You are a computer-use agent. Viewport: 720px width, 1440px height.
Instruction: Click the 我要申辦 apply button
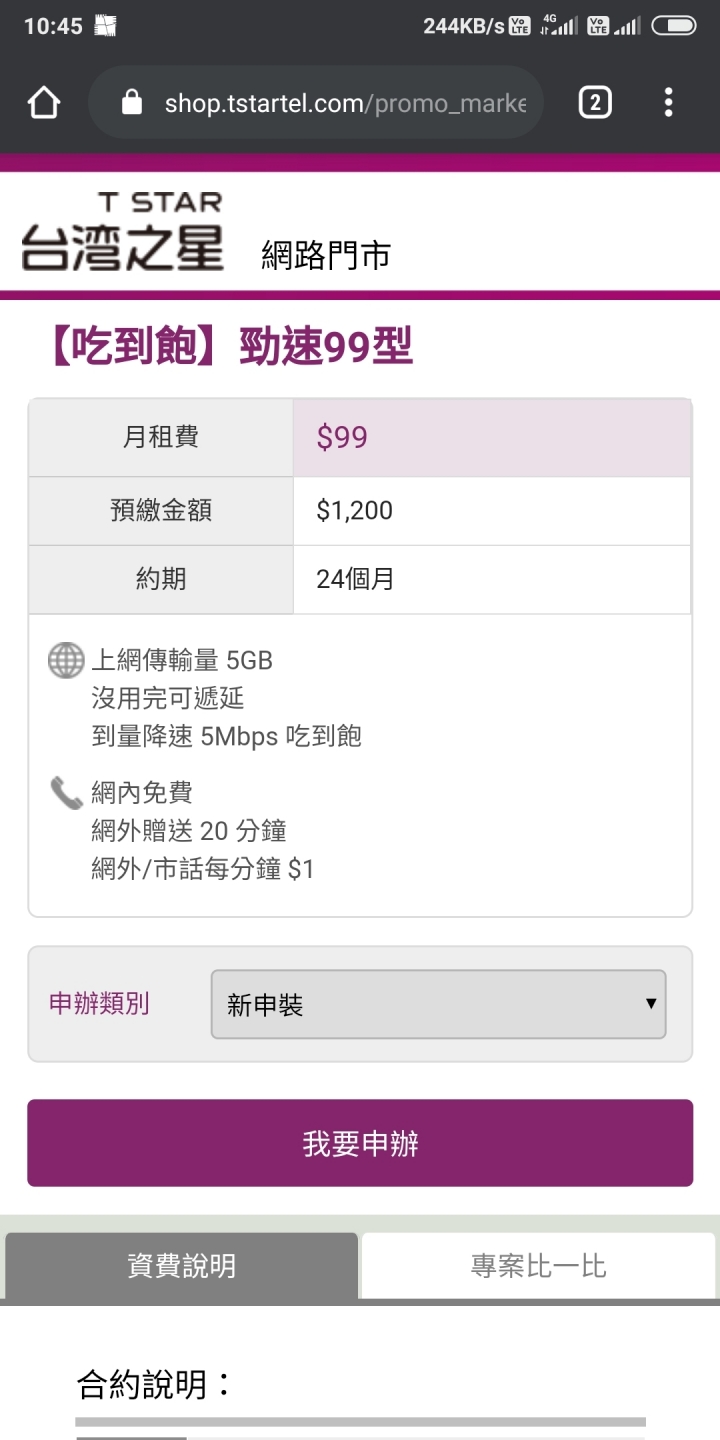coord(360,1143)
